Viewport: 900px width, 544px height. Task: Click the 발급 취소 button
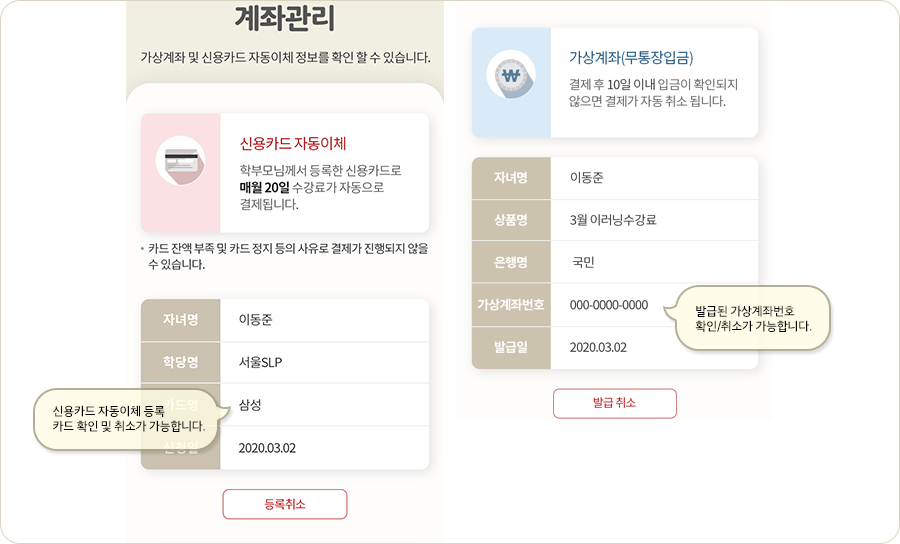(x=615, y=403)
